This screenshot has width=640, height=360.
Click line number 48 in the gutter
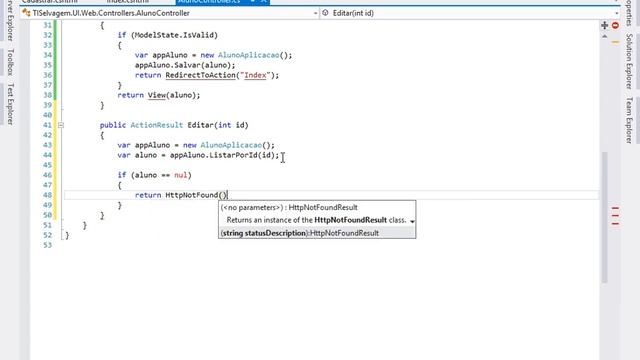(x=47, y=195)
